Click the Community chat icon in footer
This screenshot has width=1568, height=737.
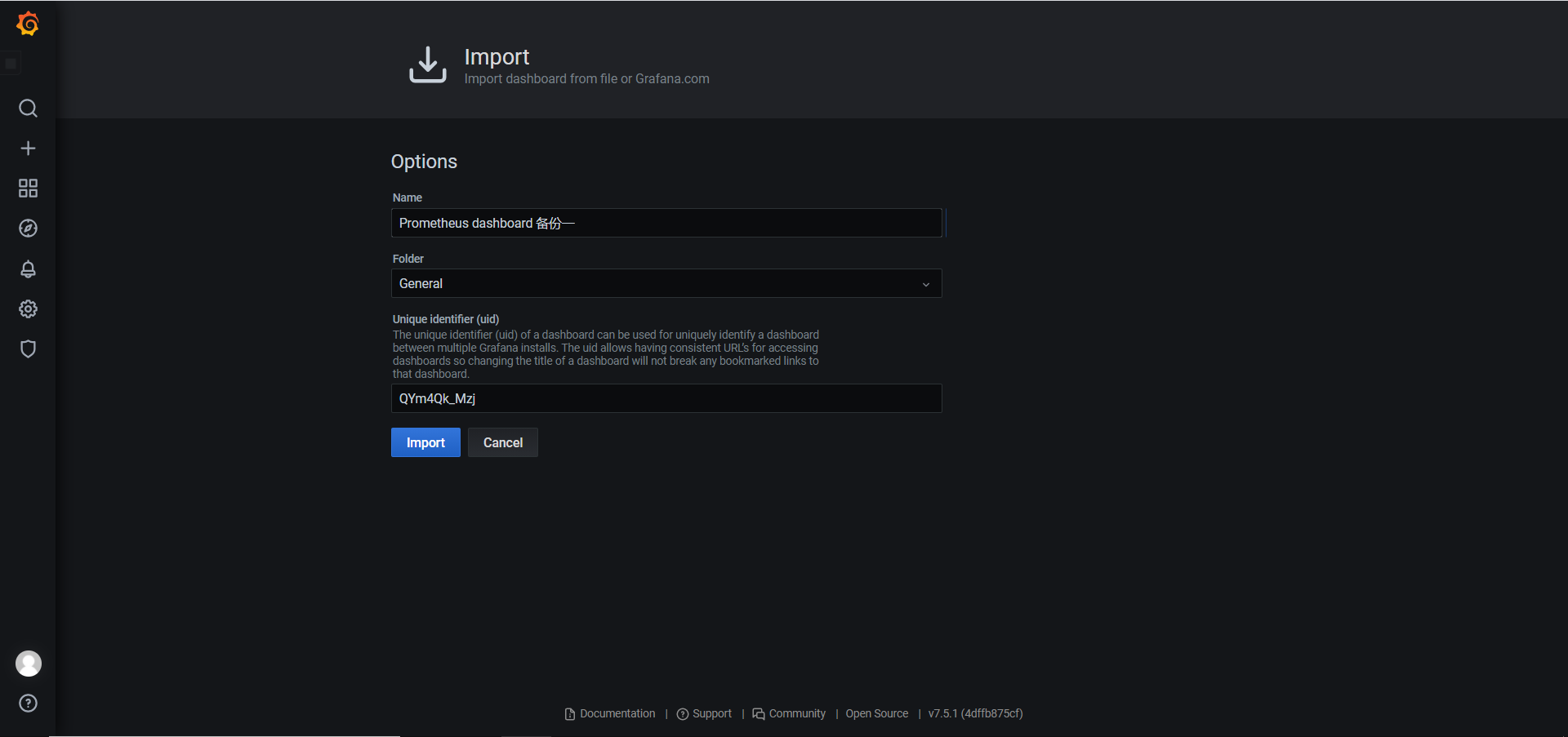pos(759,714)
